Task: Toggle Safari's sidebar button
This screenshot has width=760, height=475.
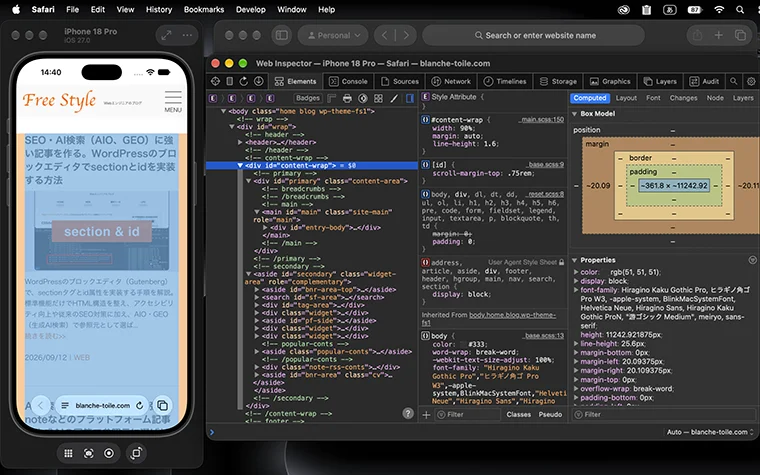Action: coord(282,35)
